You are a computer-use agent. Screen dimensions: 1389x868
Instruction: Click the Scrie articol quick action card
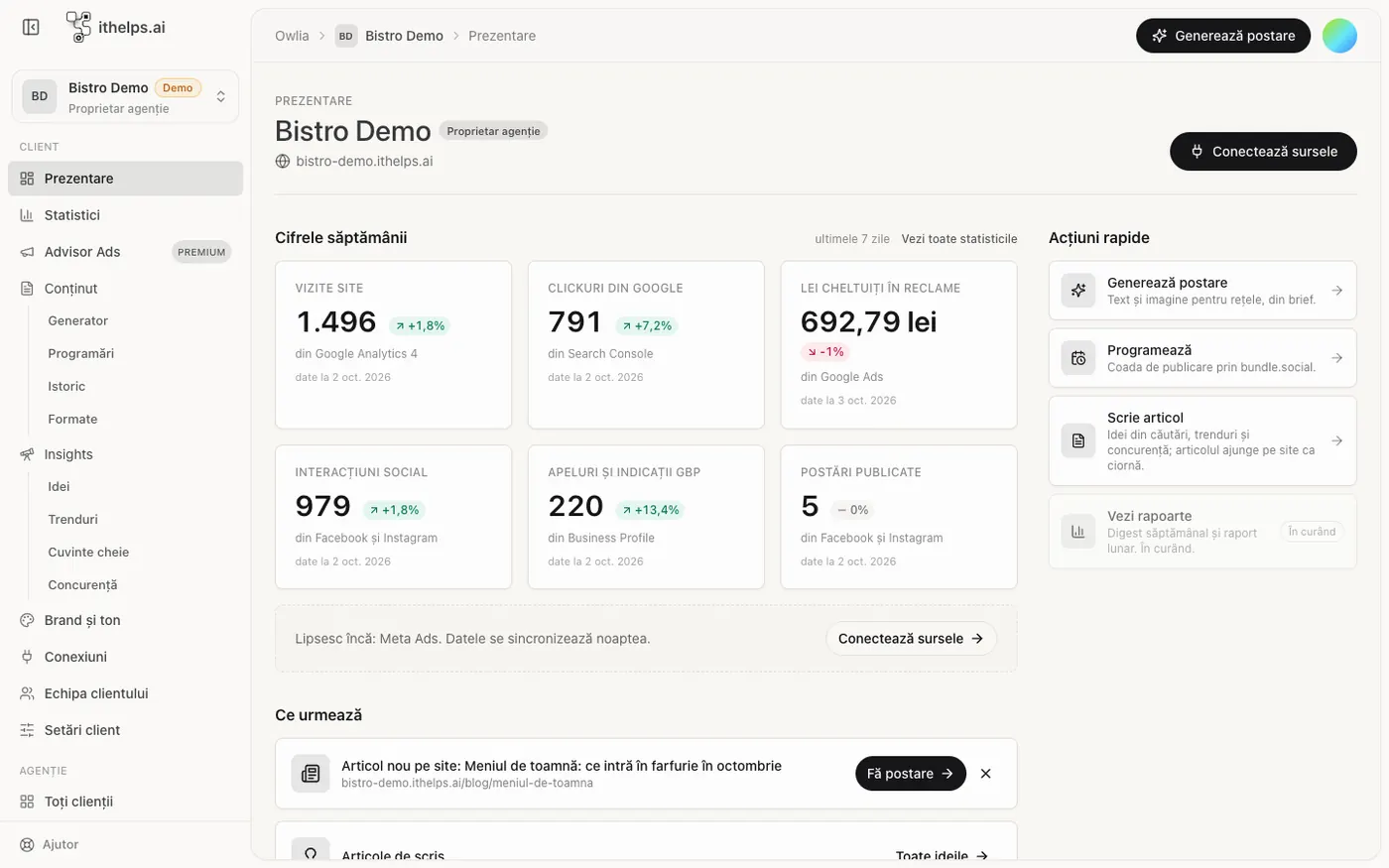1202,440
